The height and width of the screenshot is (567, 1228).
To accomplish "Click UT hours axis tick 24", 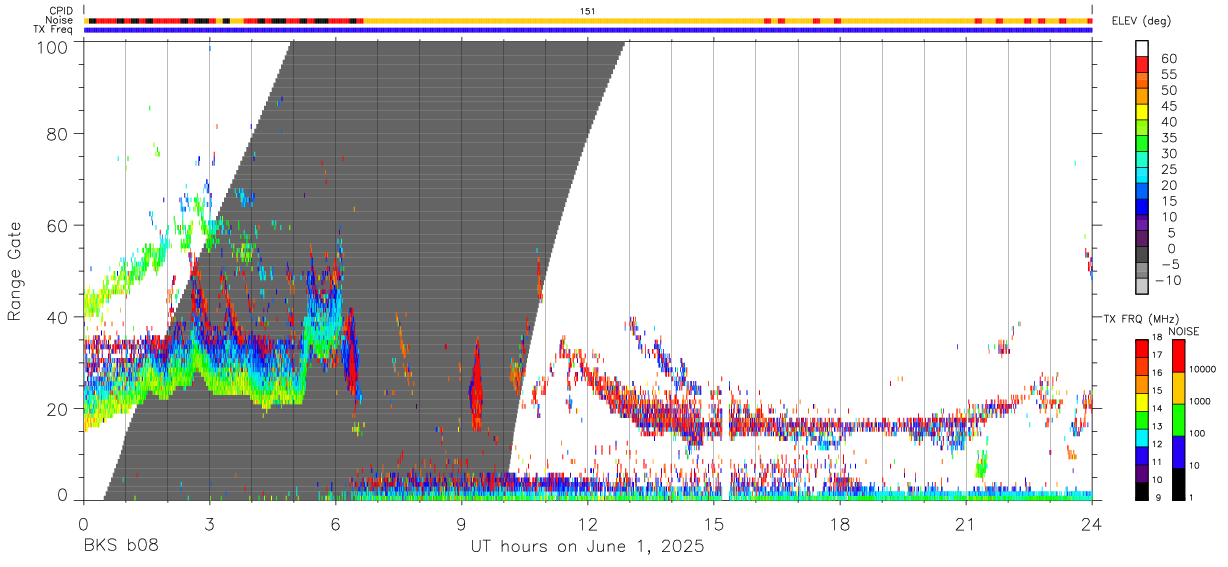I will point(1091,522).
